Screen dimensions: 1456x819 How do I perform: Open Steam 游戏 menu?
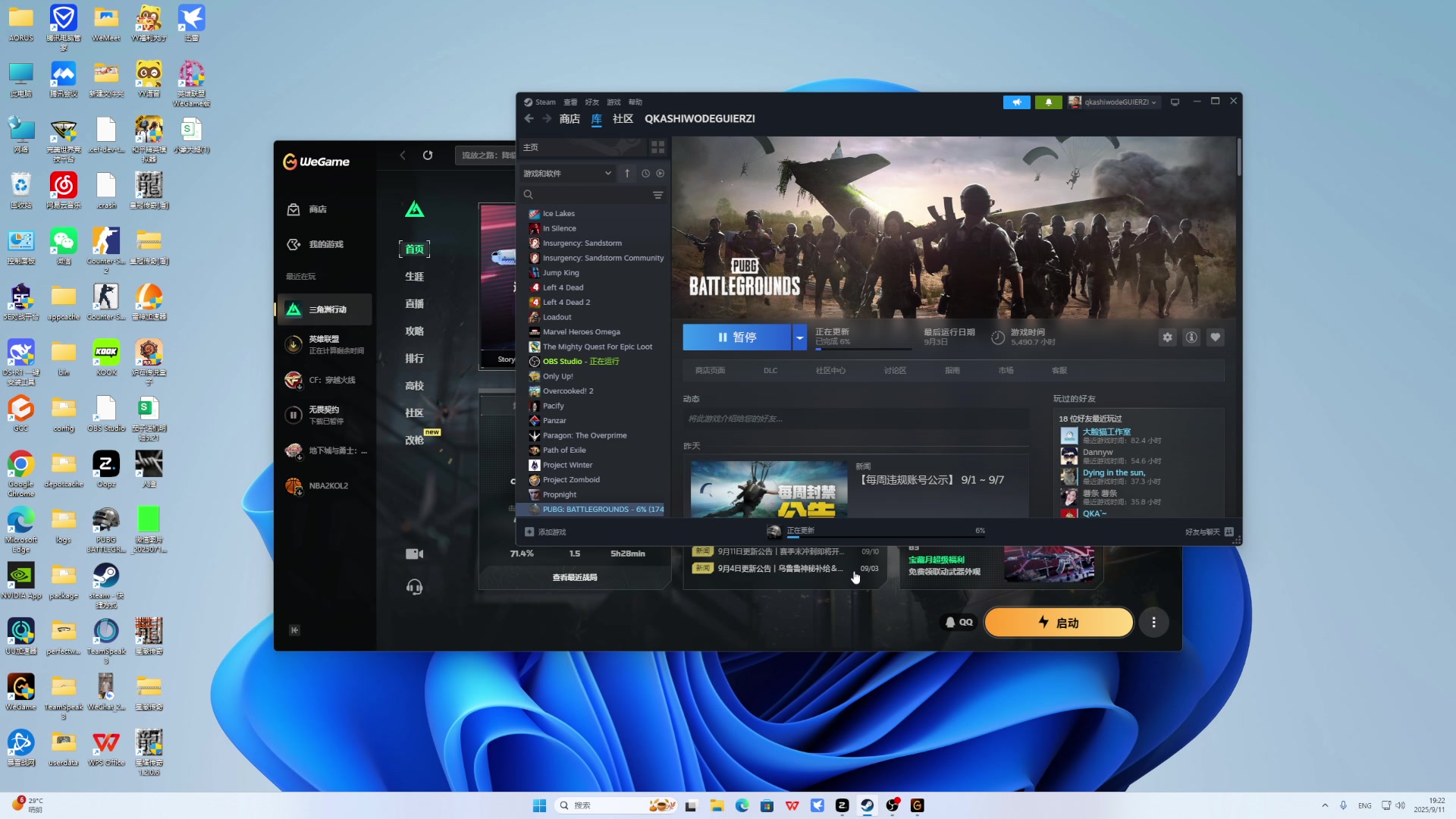point(613,102)
